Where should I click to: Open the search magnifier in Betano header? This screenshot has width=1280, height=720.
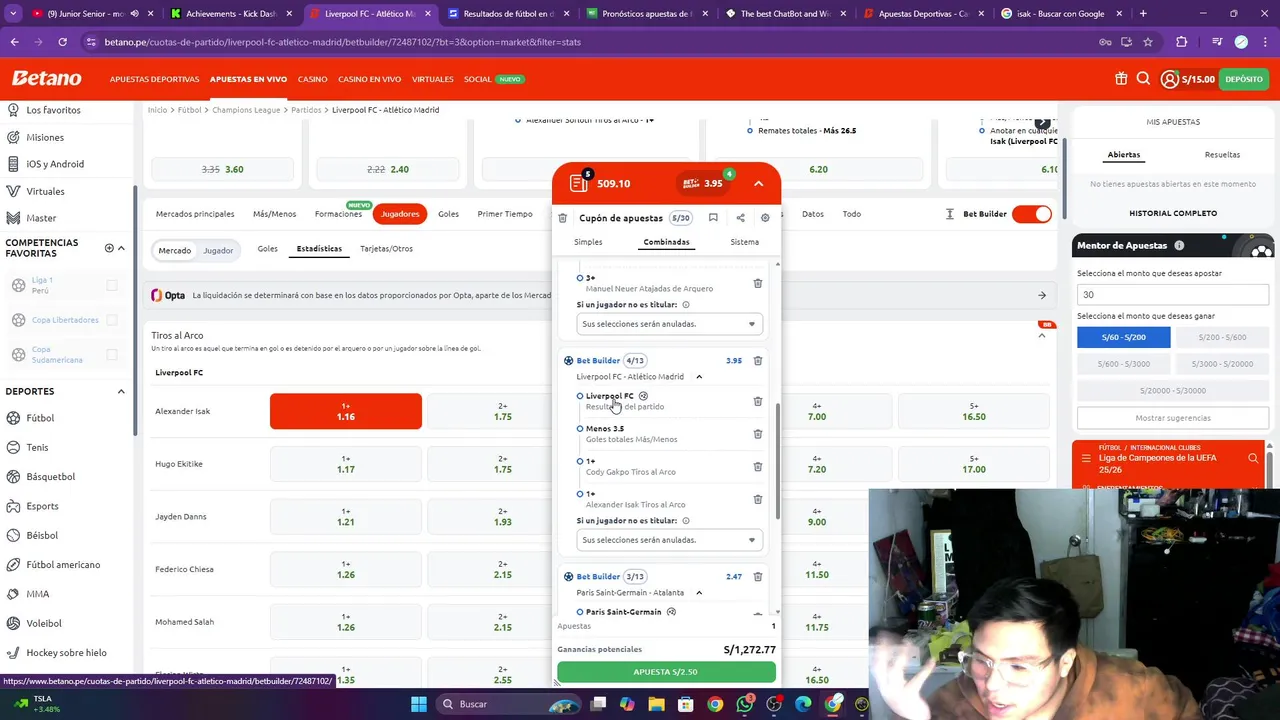tap(1143, 79)
